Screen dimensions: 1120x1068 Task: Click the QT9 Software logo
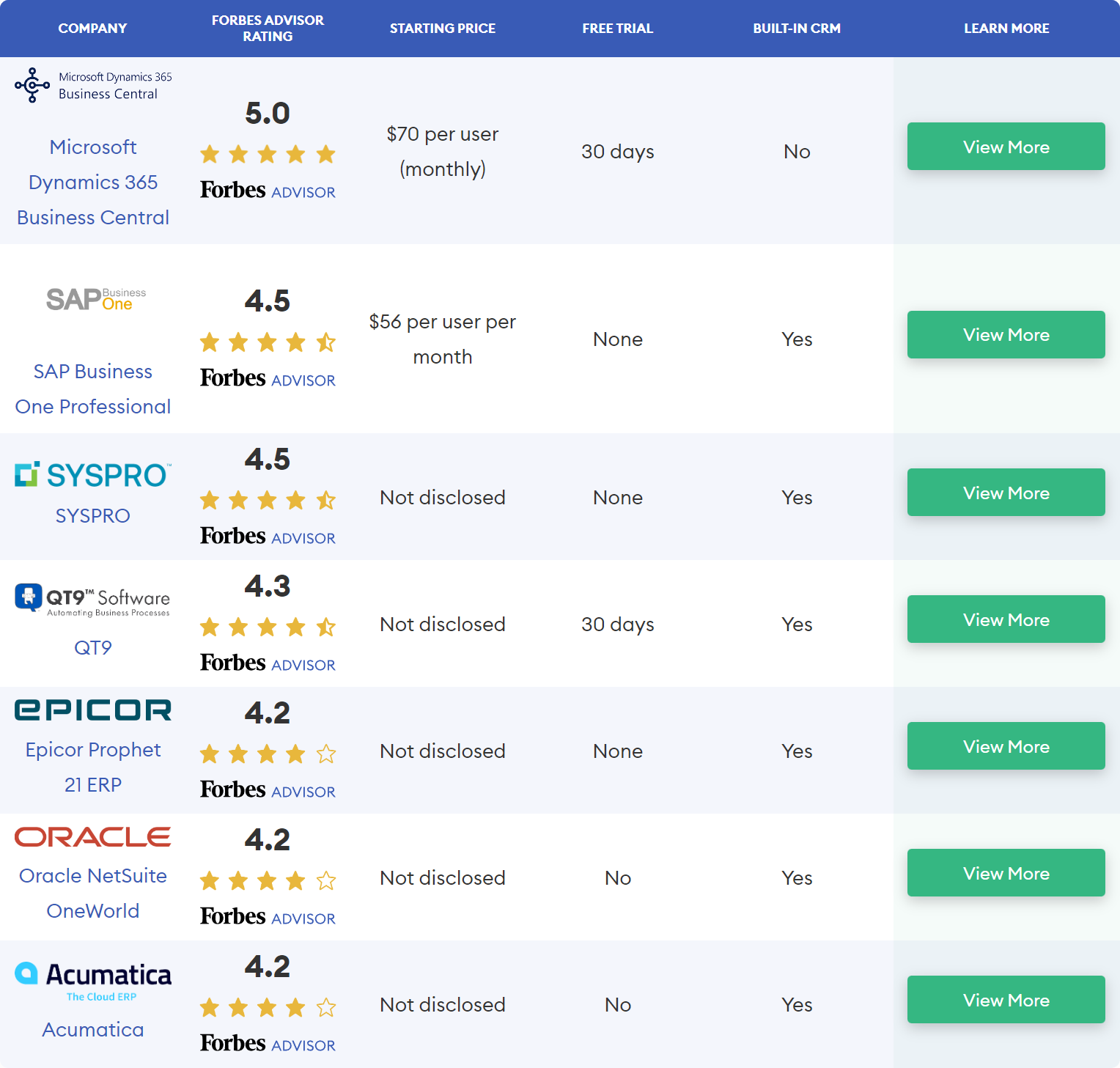[x=93, y=600]
